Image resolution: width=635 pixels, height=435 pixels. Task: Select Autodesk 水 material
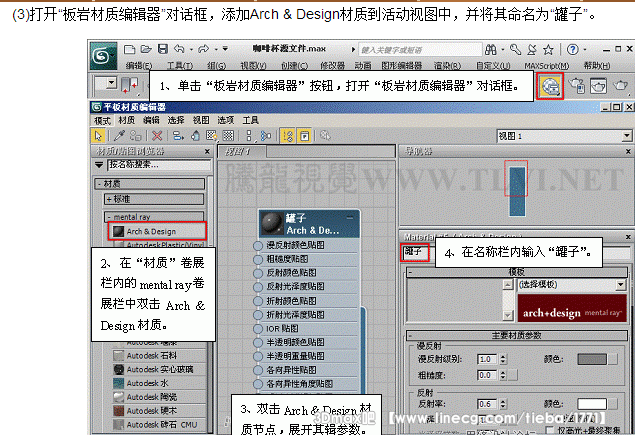coord(159,383)
